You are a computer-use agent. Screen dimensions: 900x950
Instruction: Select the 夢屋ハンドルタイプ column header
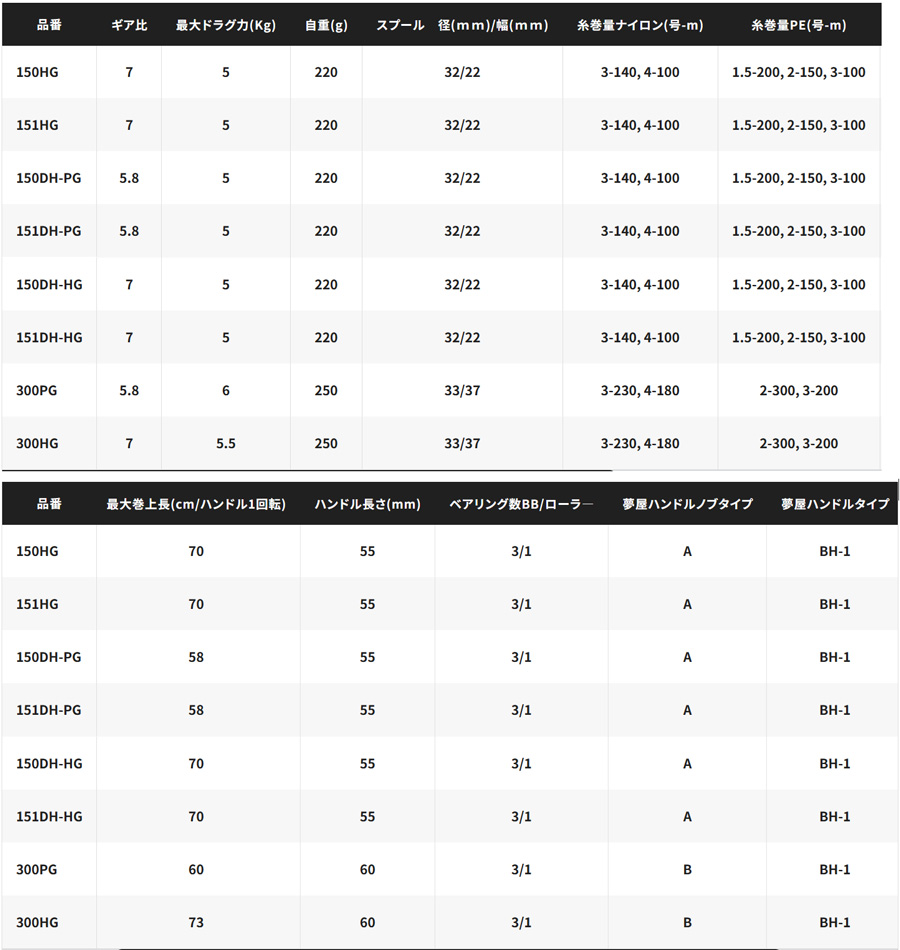[x=834, y=504]
